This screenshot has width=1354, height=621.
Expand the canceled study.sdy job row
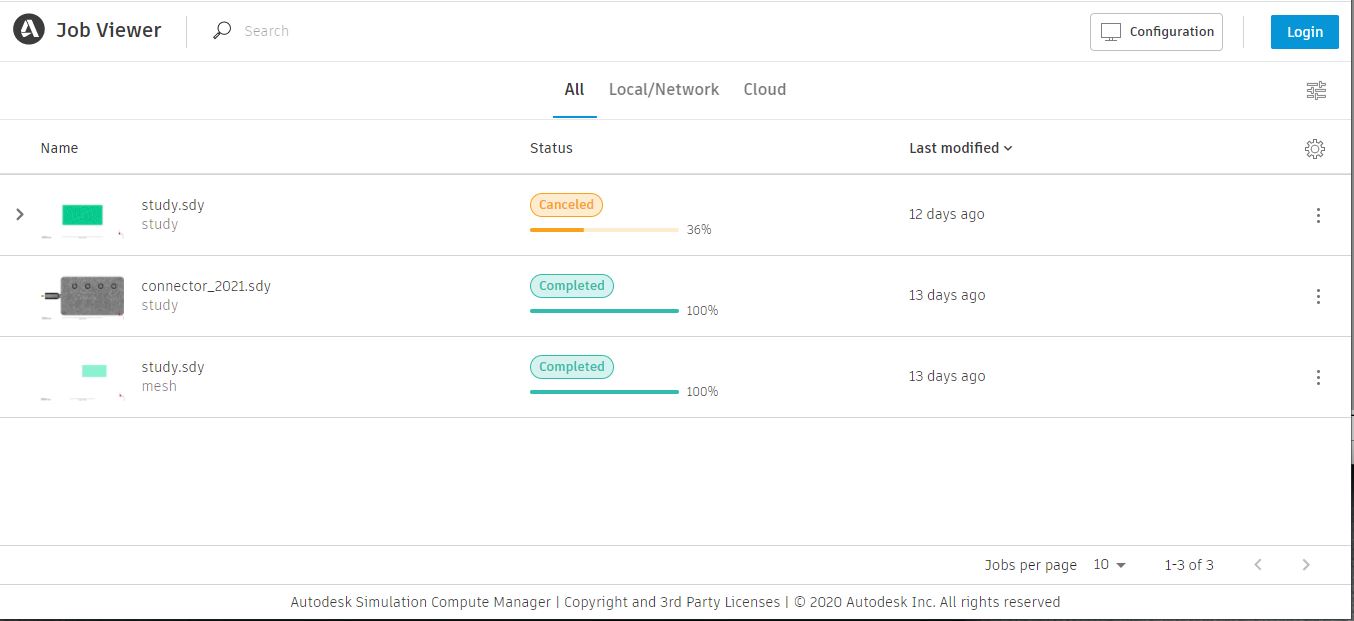[x=20, y=214]
